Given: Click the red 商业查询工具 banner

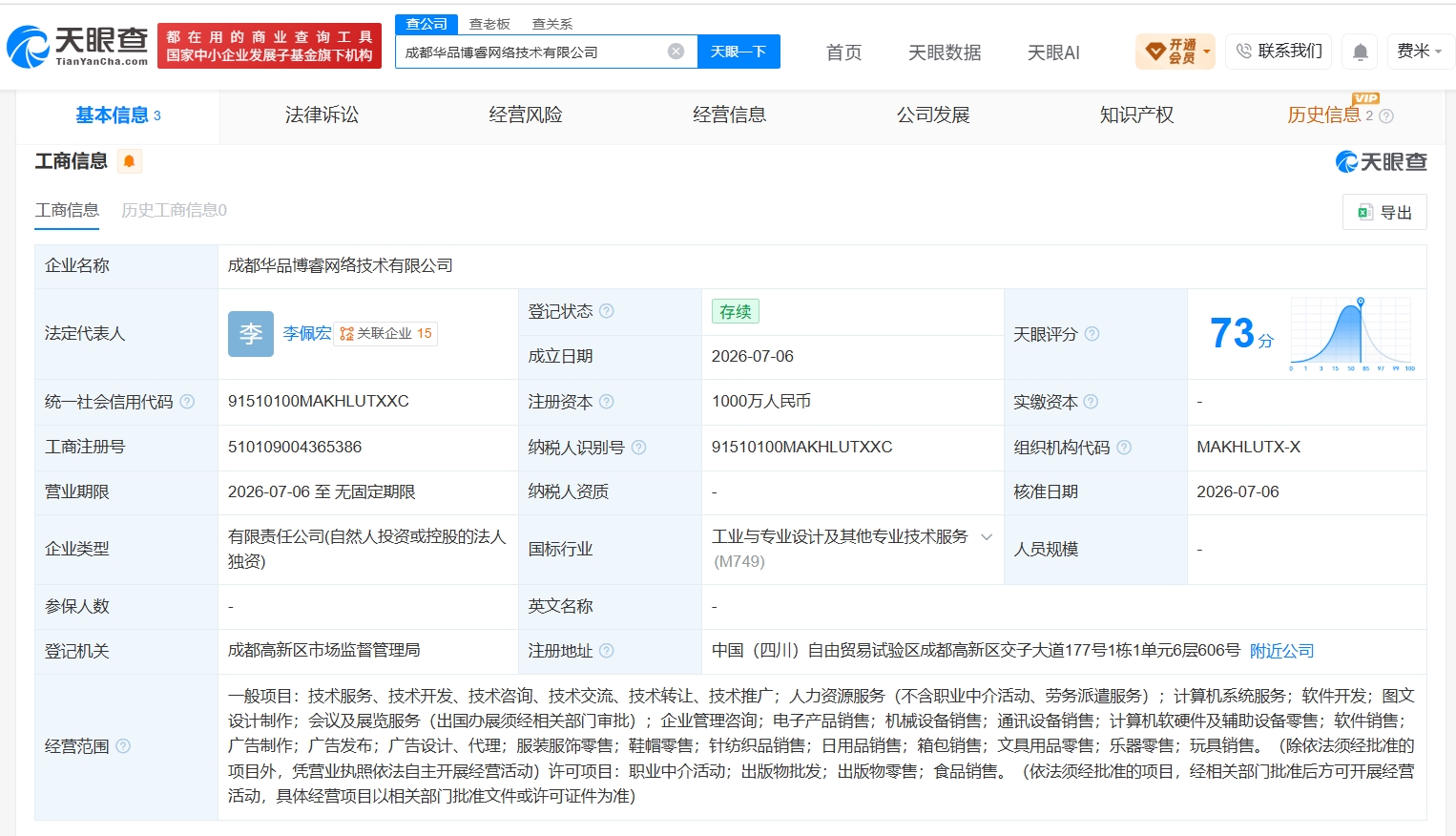Looking at the screenshot, I should pos(269,46).
